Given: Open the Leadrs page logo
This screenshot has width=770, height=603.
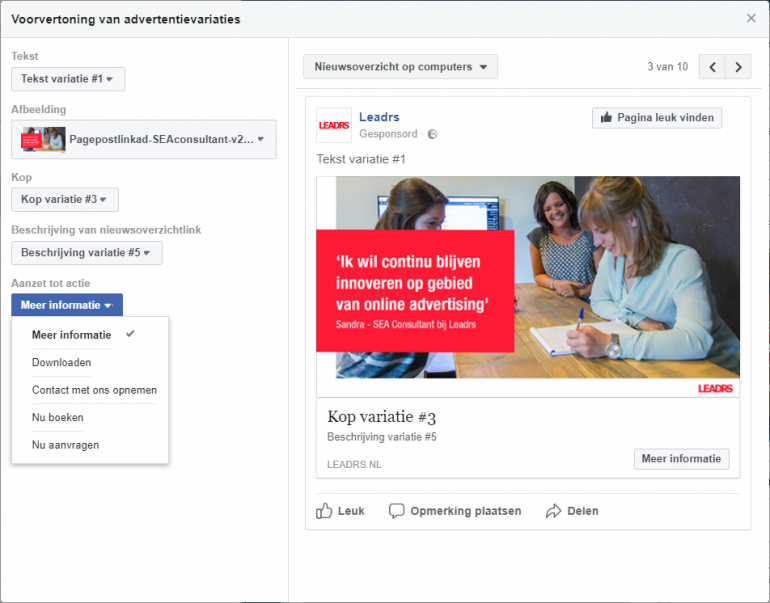Looking at the screenshot, I should 334,125.
